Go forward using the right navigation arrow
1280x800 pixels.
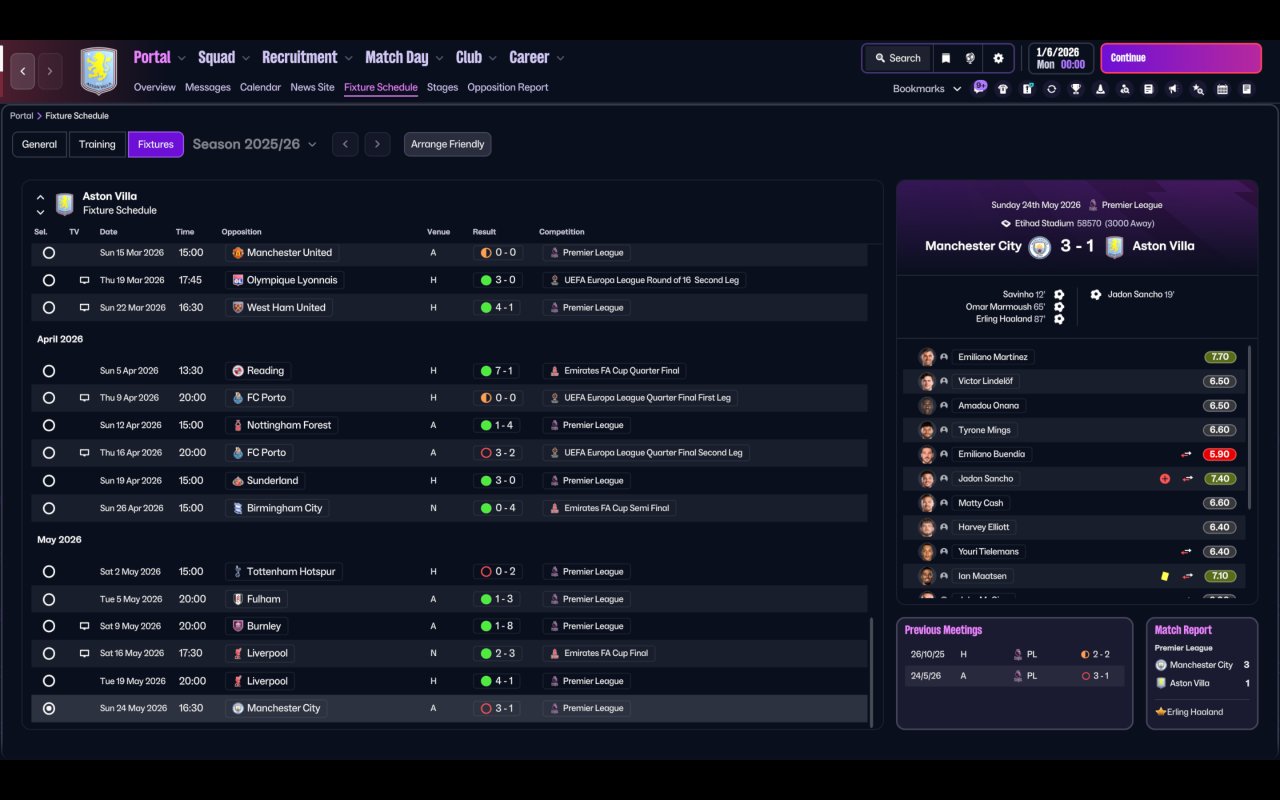tap(50, 71)
